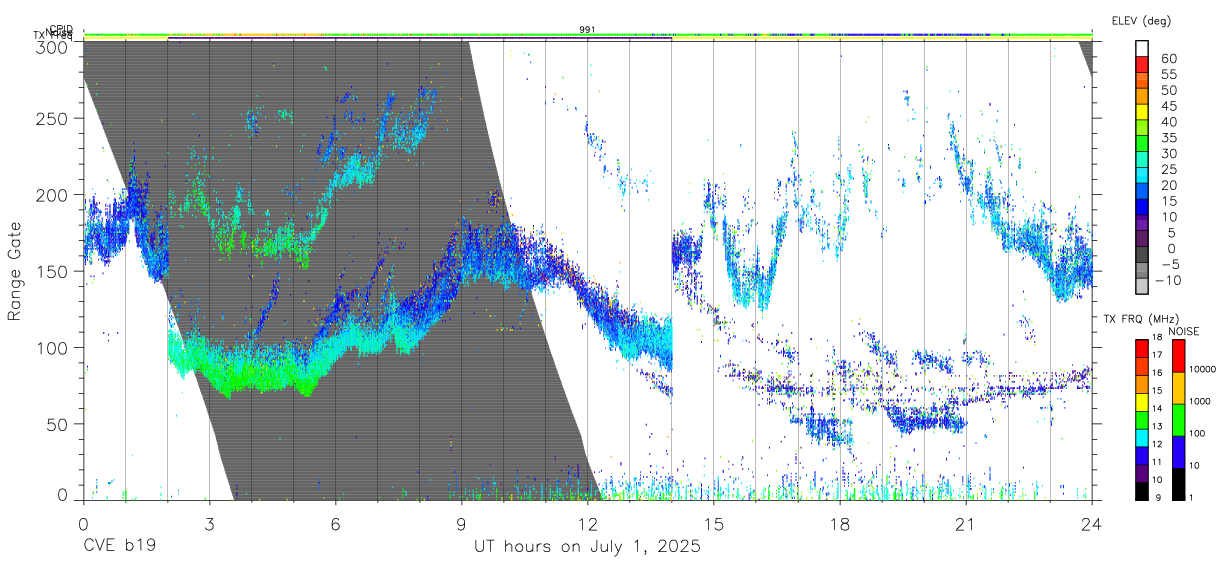
Task: Select the green swatch between 1000 and 100 on NOISE bar
Action: (x=1177, y=419)
